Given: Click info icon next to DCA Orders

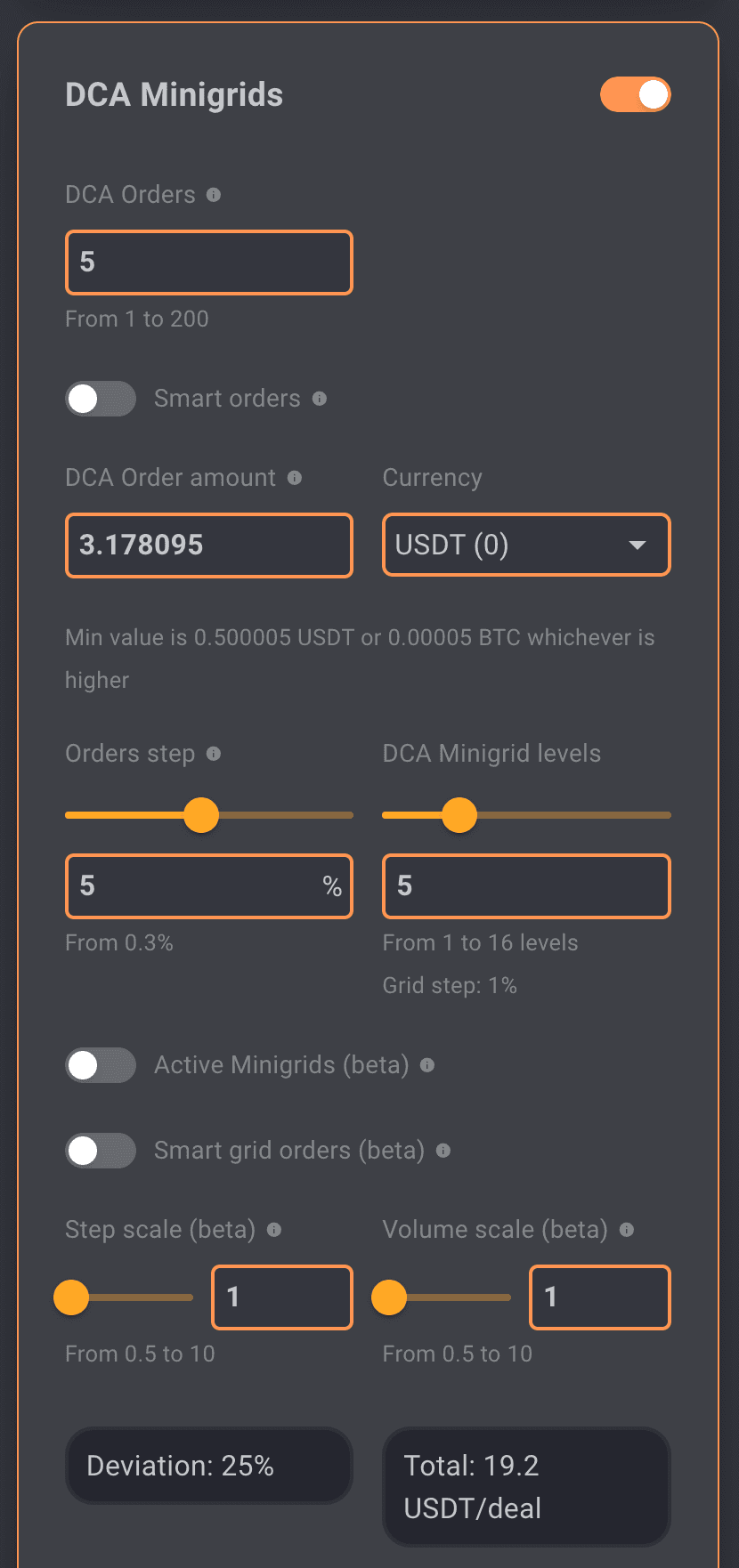Looking at the screenshot, I should click(214, 195).
